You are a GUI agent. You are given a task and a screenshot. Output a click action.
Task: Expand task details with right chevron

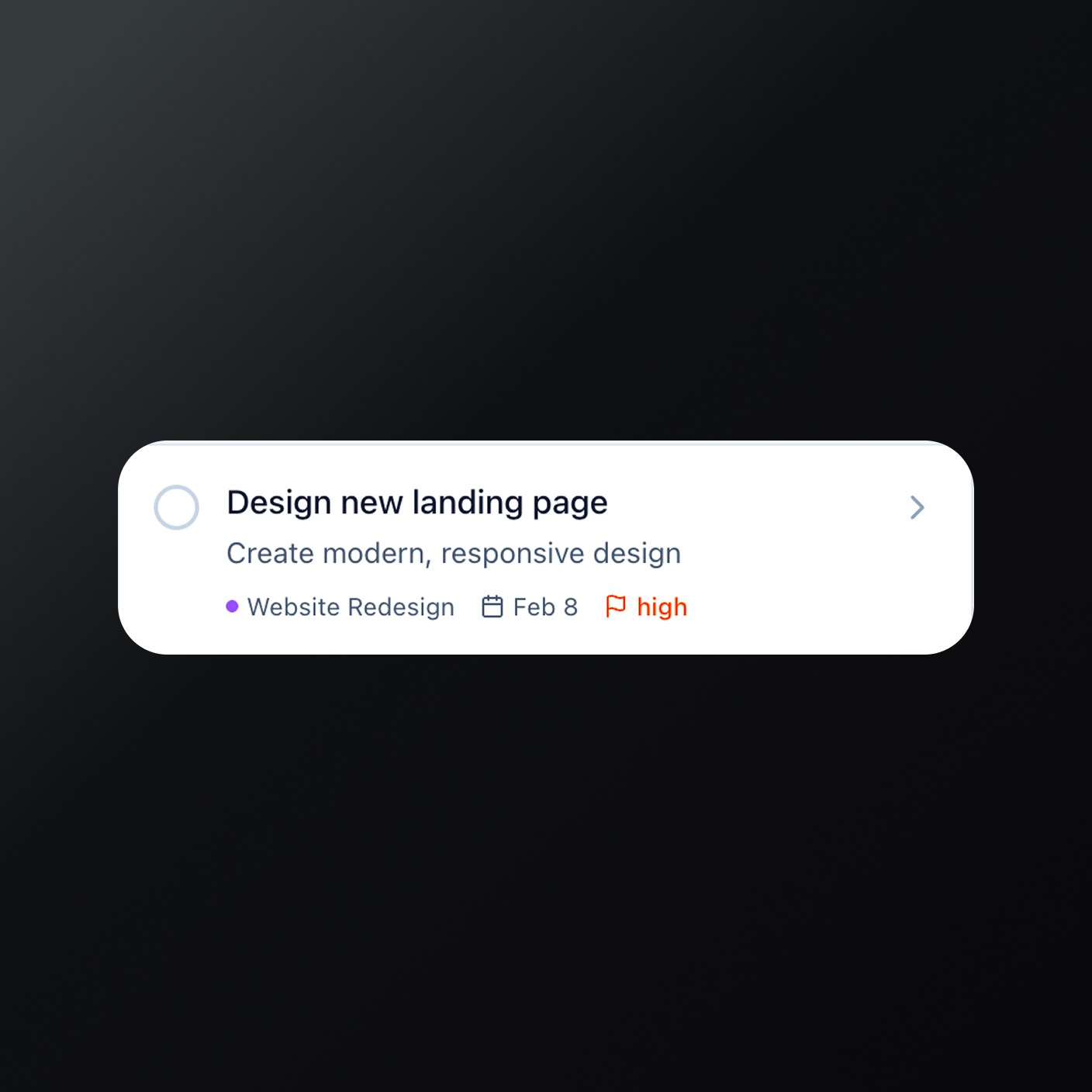[x=917, y=507]
